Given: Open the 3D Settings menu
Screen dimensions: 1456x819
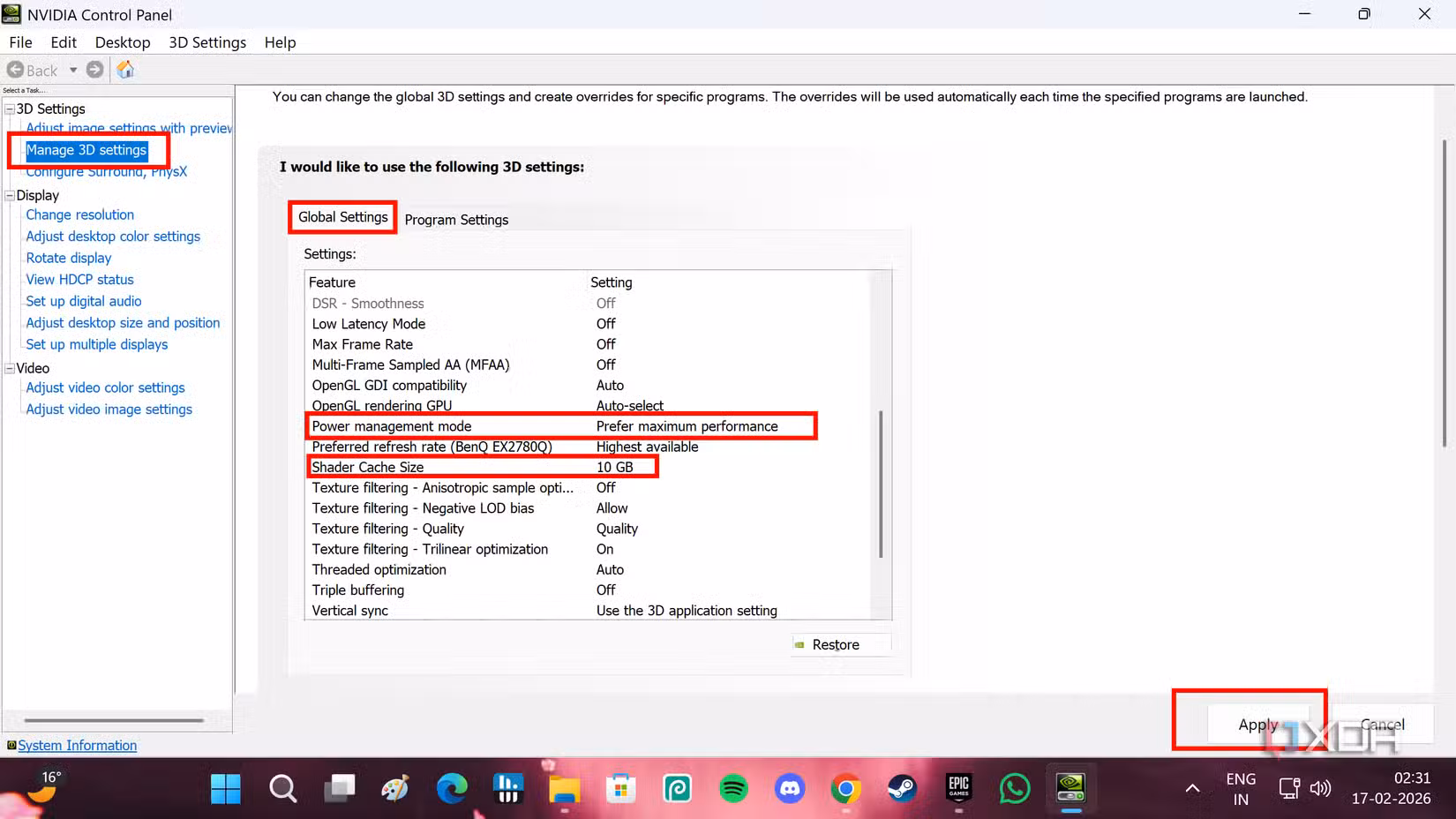Looking at the screenshot, I should pyautogui.click(x=207, y=42).
